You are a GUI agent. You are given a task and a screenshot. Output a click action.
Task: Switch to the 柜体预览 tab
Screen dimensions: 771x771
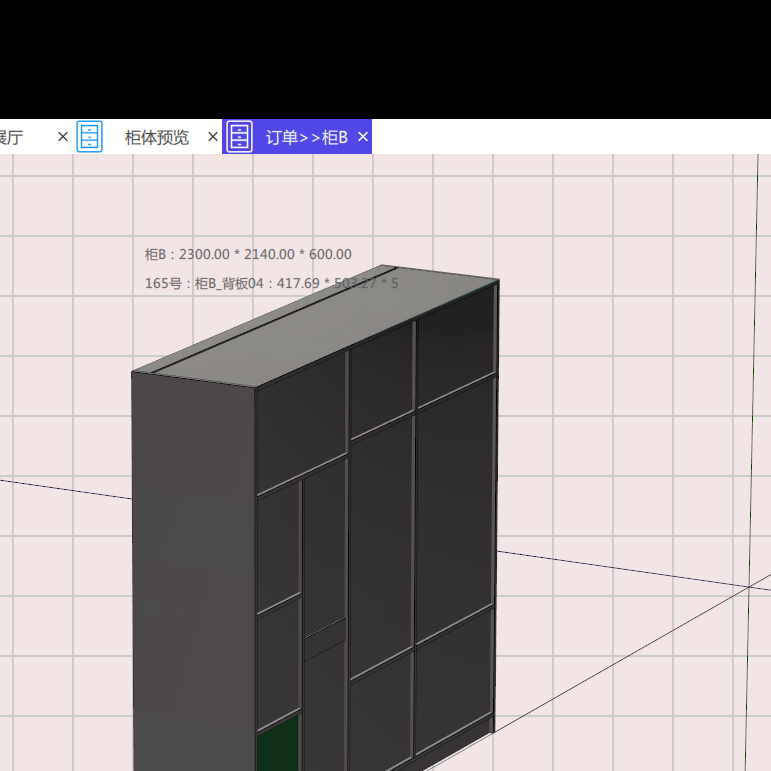(x=156, y=137)
